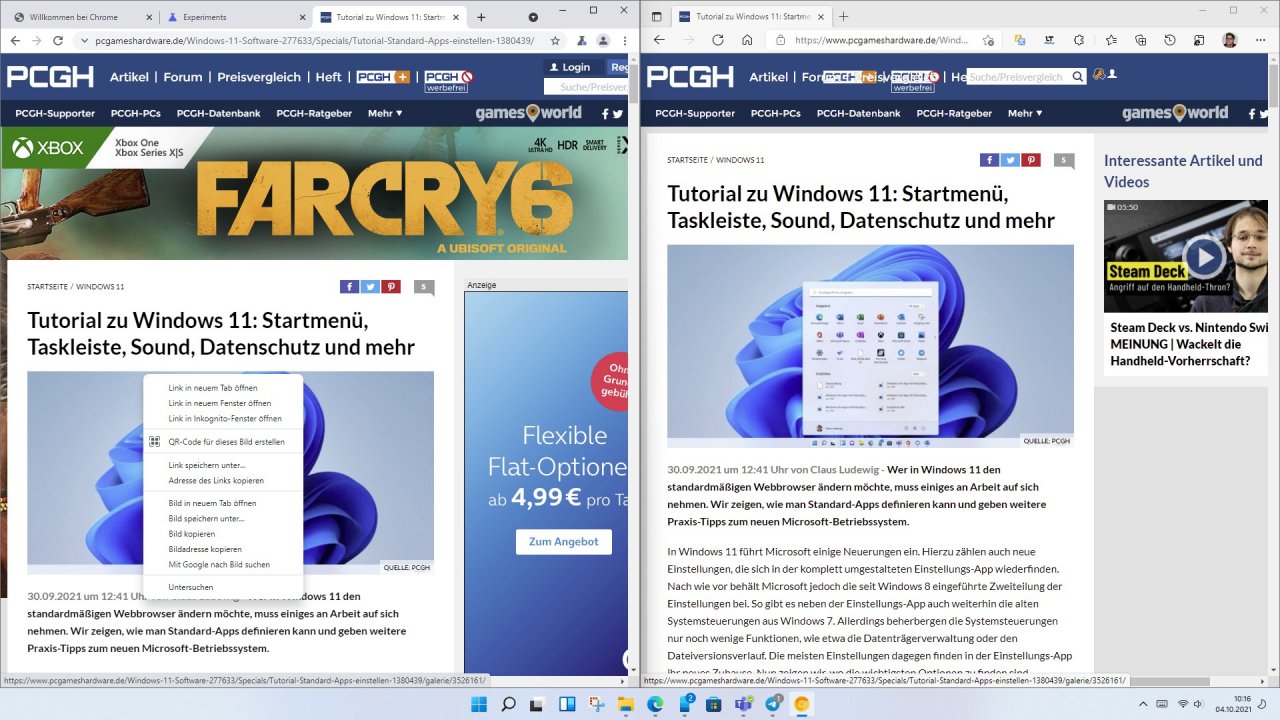Click the Zum Angebot ad button
The image size is (1280, 720).
[x=563, y=541]
